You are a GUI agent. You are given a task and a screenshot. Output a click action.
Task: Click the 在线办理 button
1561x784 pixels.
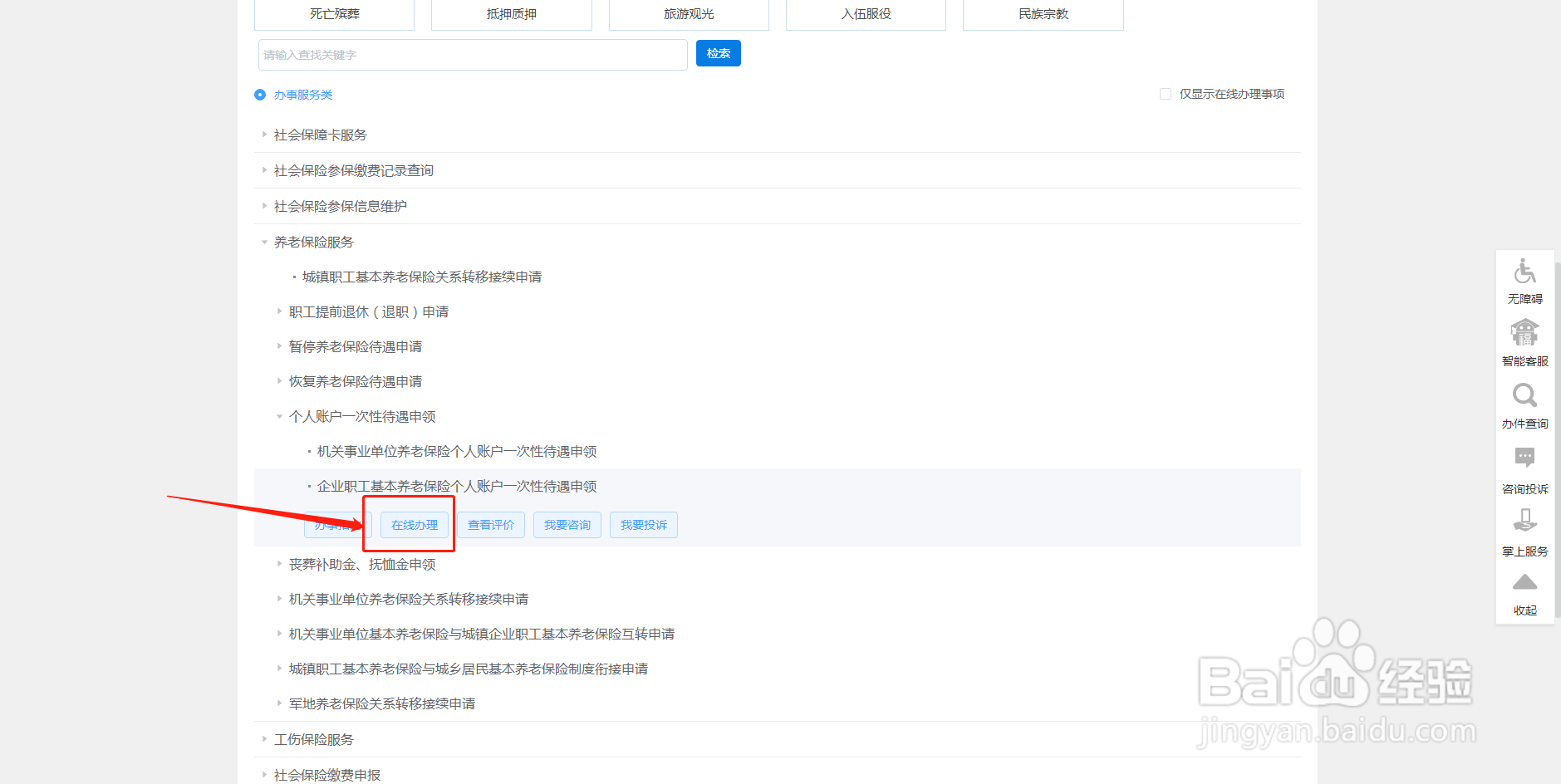(415, 525)
